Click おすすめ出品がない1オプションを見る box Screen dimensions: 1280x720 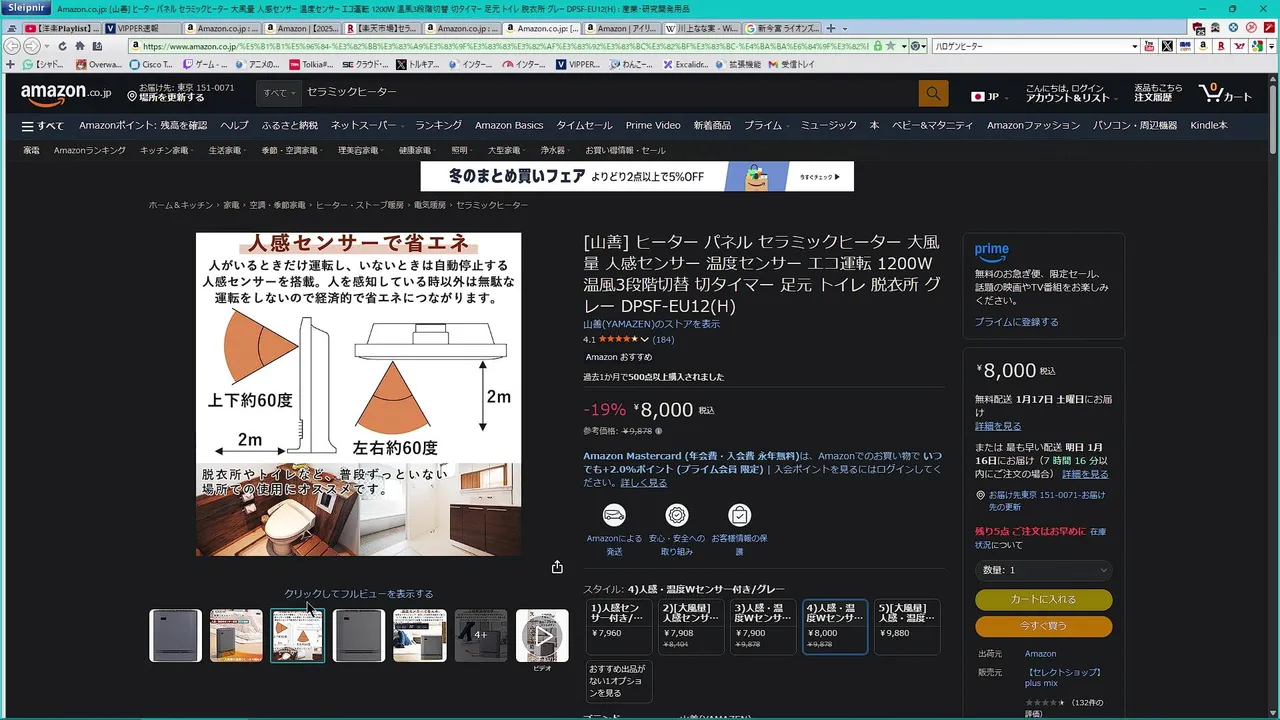tap(618, 680)
